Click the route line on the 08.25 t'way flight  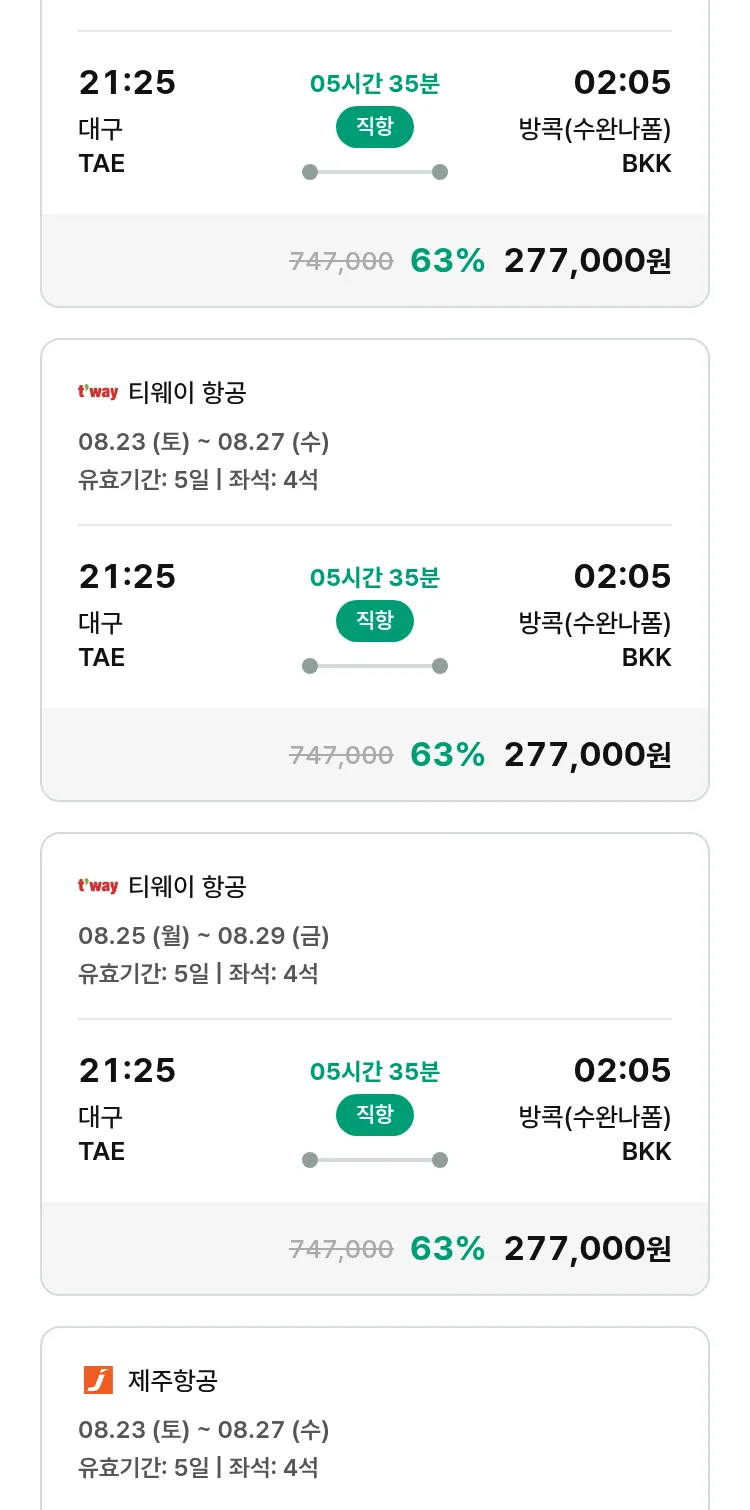click(374, 1160)
